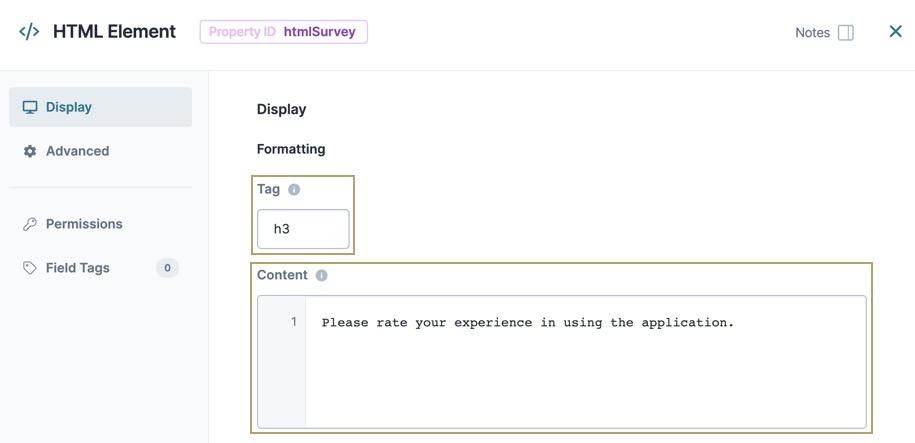The image size is (915, 443).
Task: Click the HTML Element title text
Action: point(114,32)
